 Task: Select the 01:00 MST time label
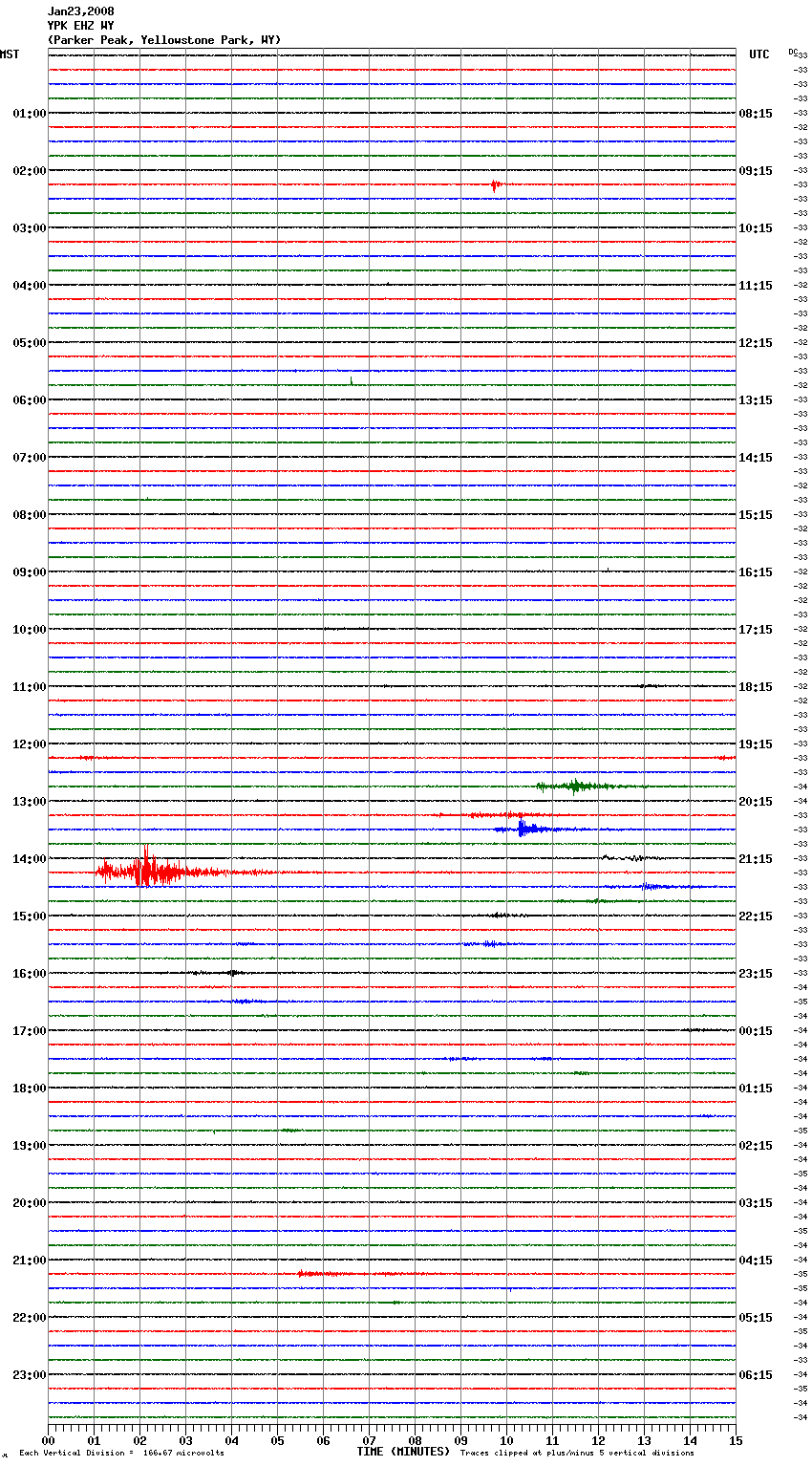pyautogui.click(x=30, y=114)
